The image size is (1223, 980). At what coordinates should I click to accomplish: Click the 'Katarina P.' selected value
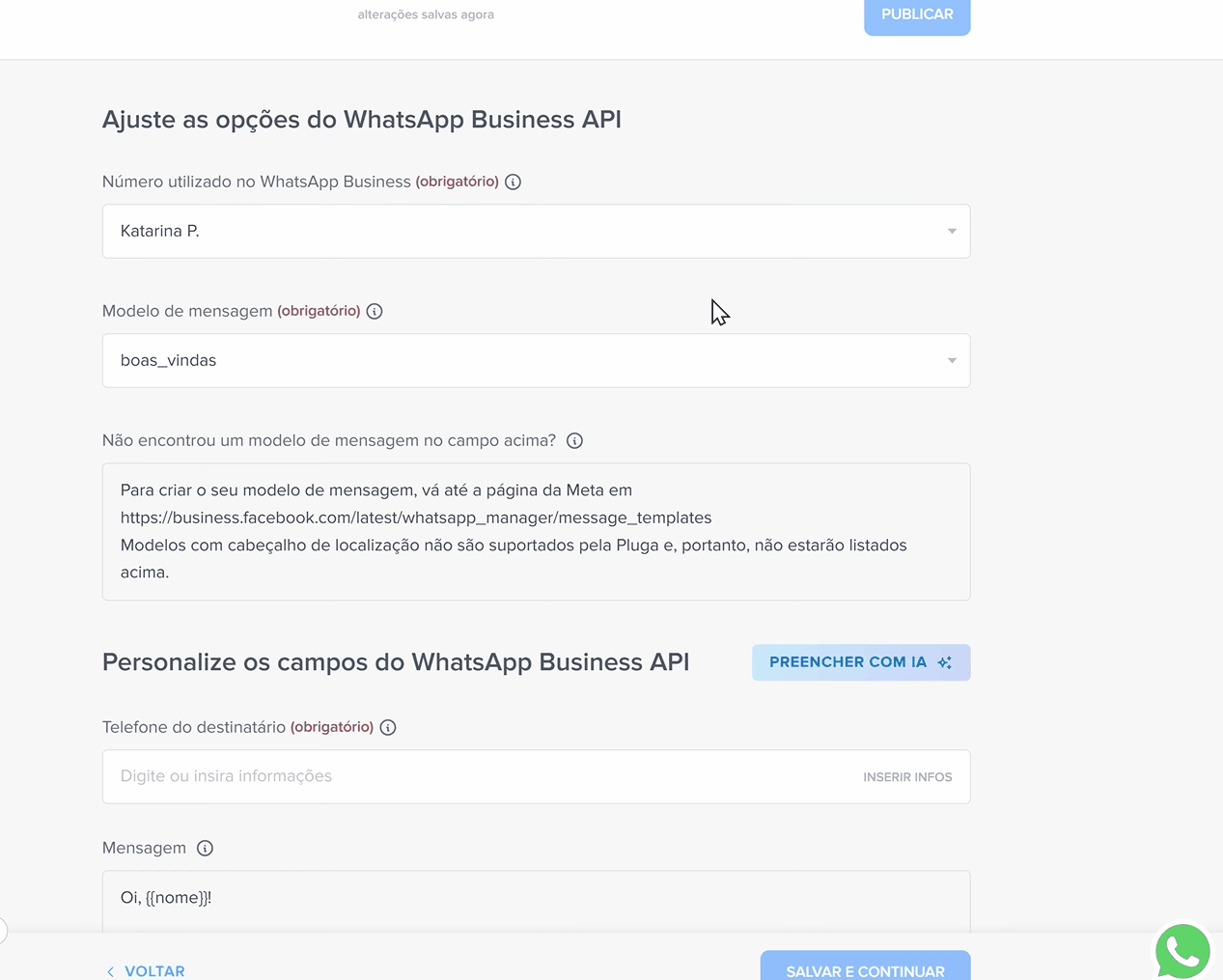pyautogui.click(x=159, y=231)
